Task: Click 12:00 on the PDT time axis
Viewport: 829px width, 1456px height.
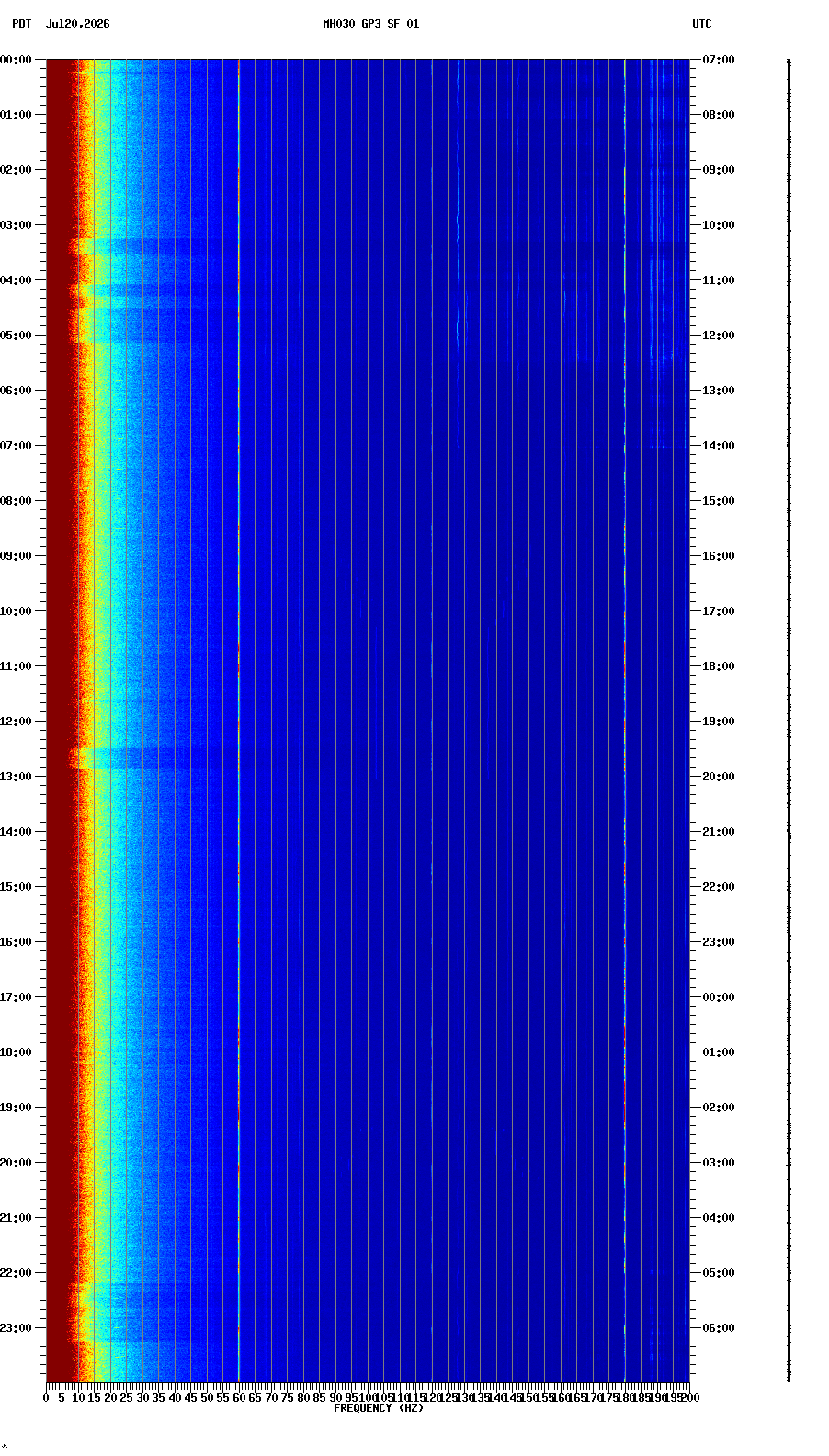Action: click(16, 722)
